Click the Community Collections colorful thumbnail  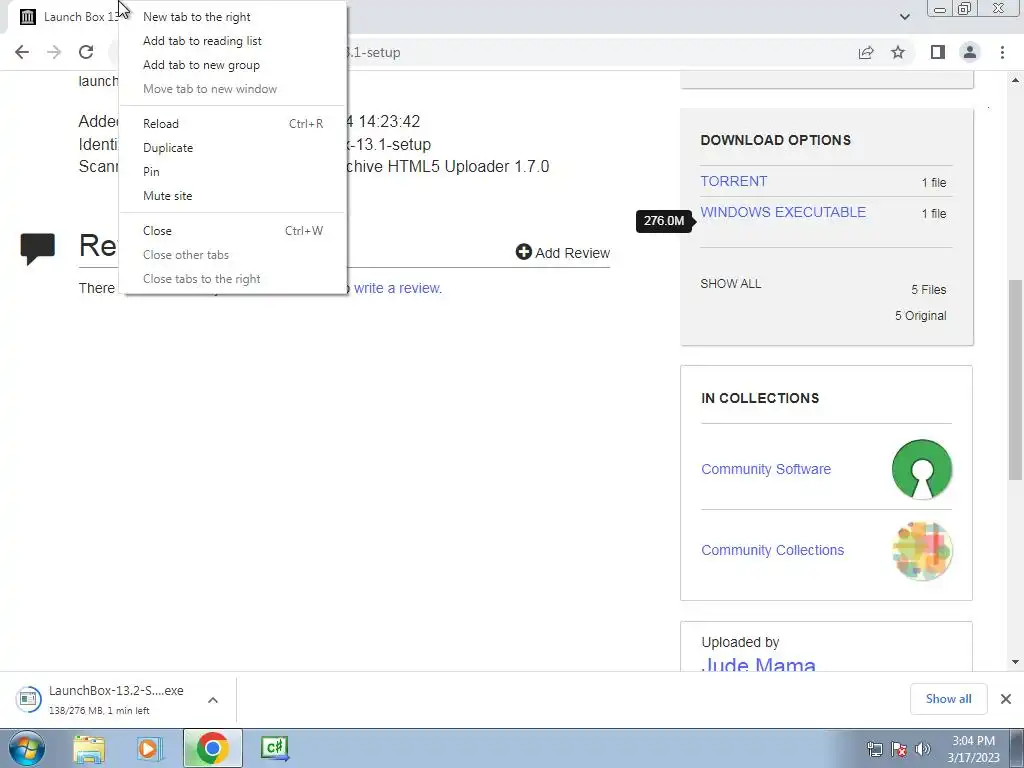pos(921,551)
